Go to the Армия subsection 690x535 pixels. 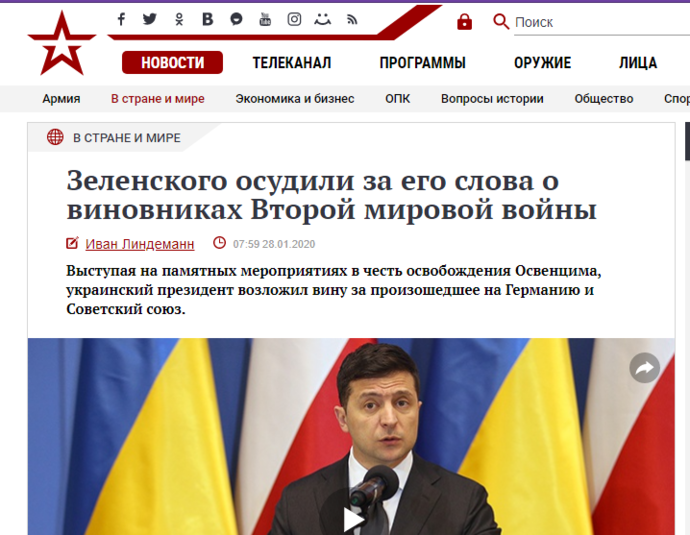(61, 99)
